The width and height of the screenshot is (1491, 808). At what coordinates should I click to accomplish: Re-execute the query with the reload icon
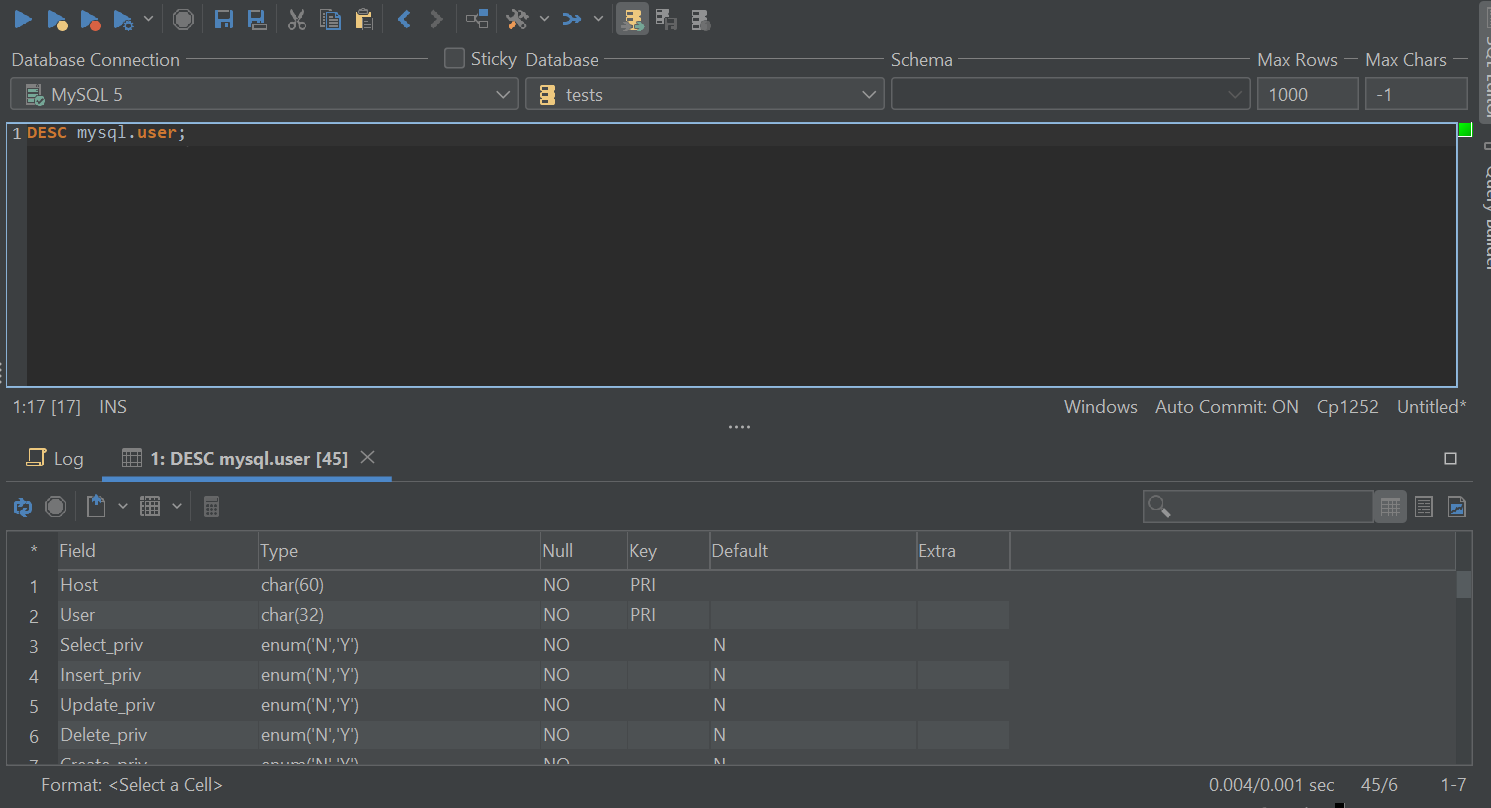pos(23,506)
